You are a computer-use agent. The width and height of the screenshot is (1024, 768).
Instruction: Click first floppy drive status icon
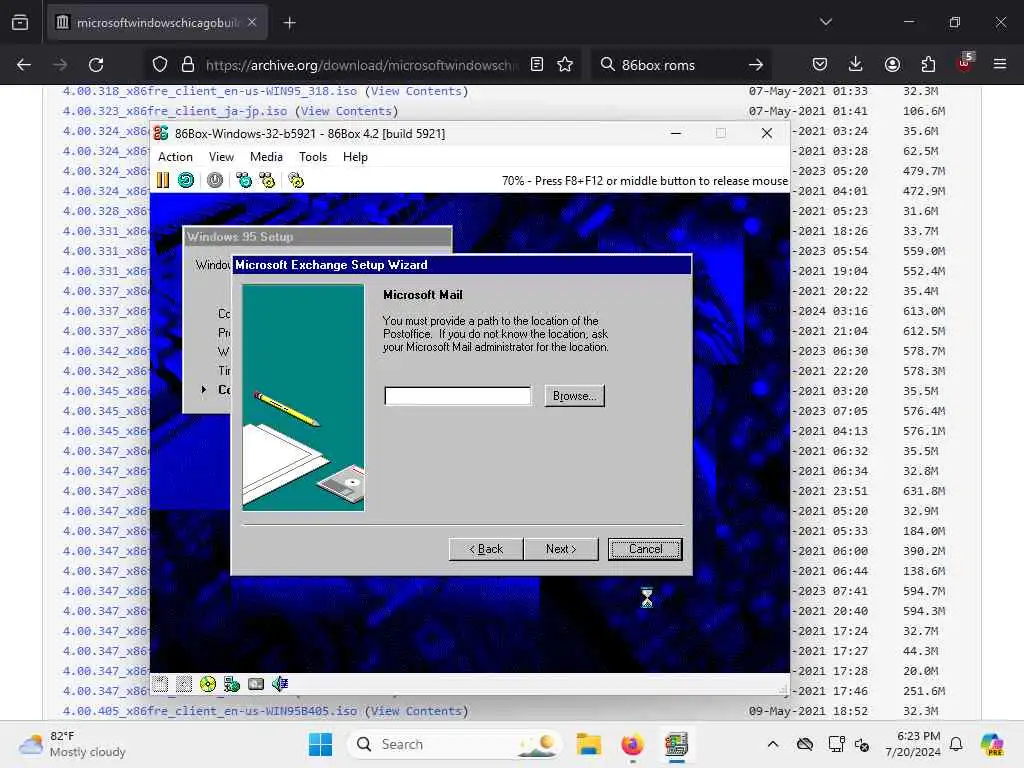point(160,684)
